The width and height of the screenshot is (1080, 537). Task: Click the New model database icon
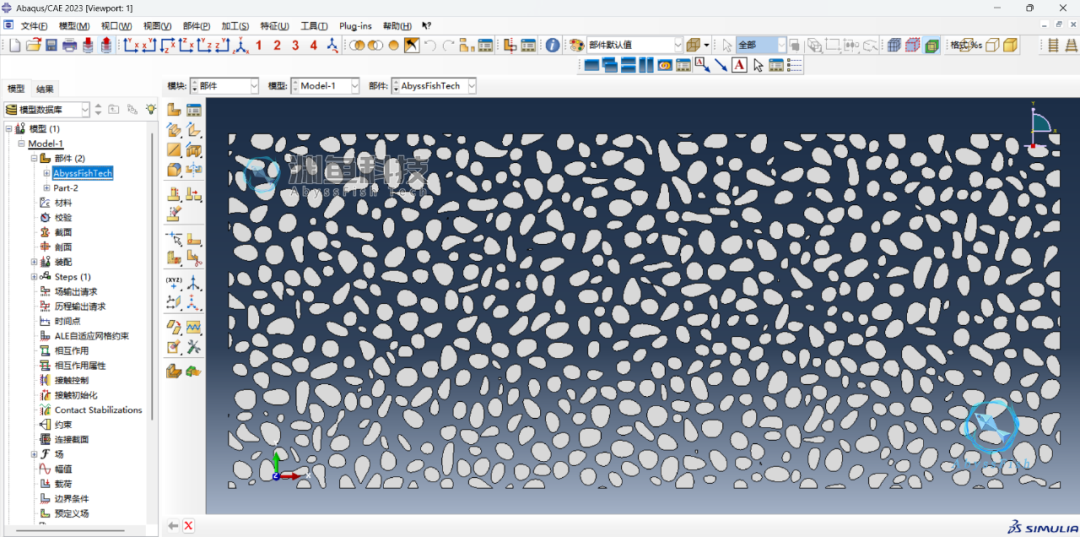coord(15,45)
